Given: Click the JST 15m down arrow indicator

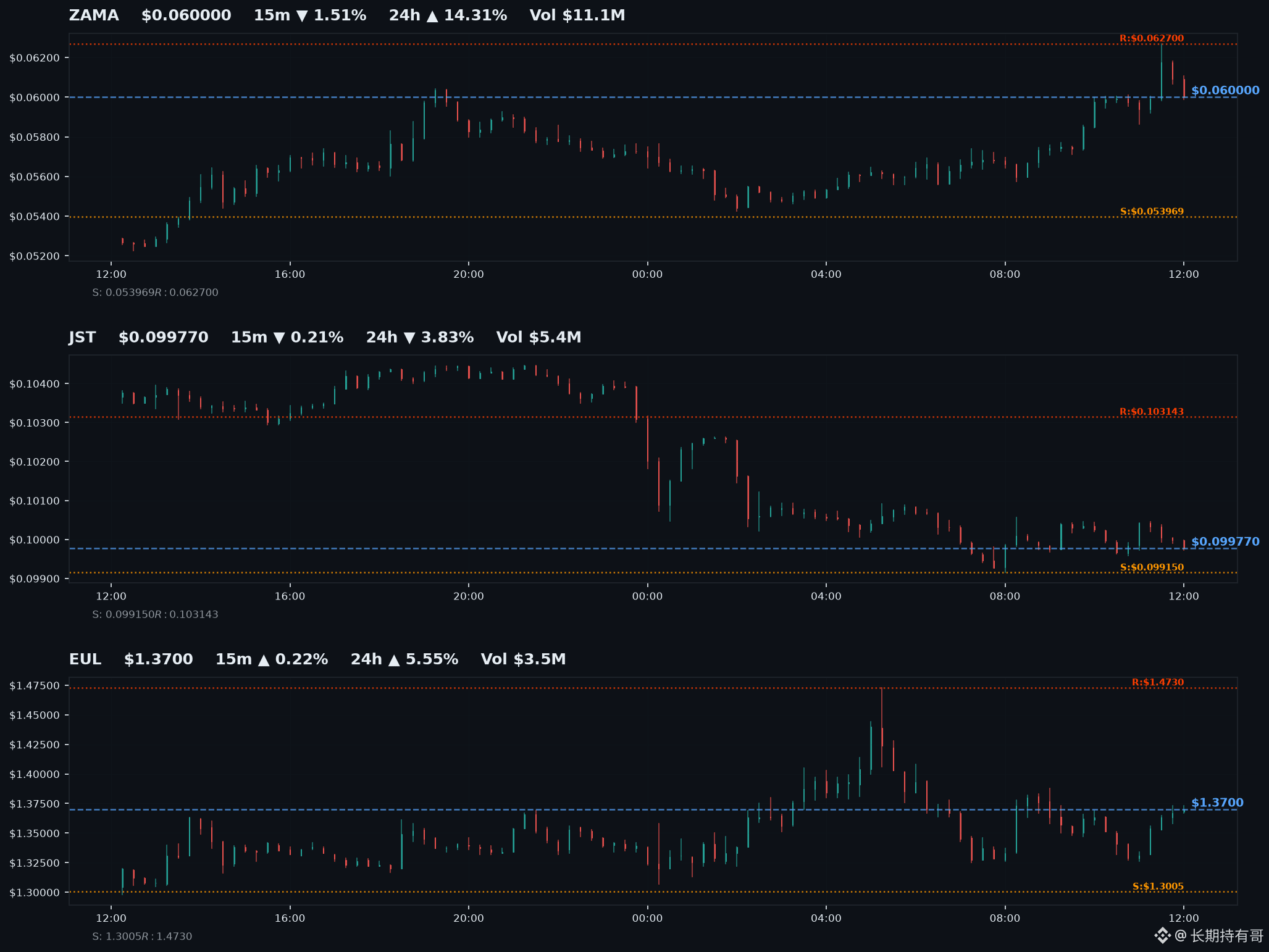Looking at the screenshot, I should [279, 338].
